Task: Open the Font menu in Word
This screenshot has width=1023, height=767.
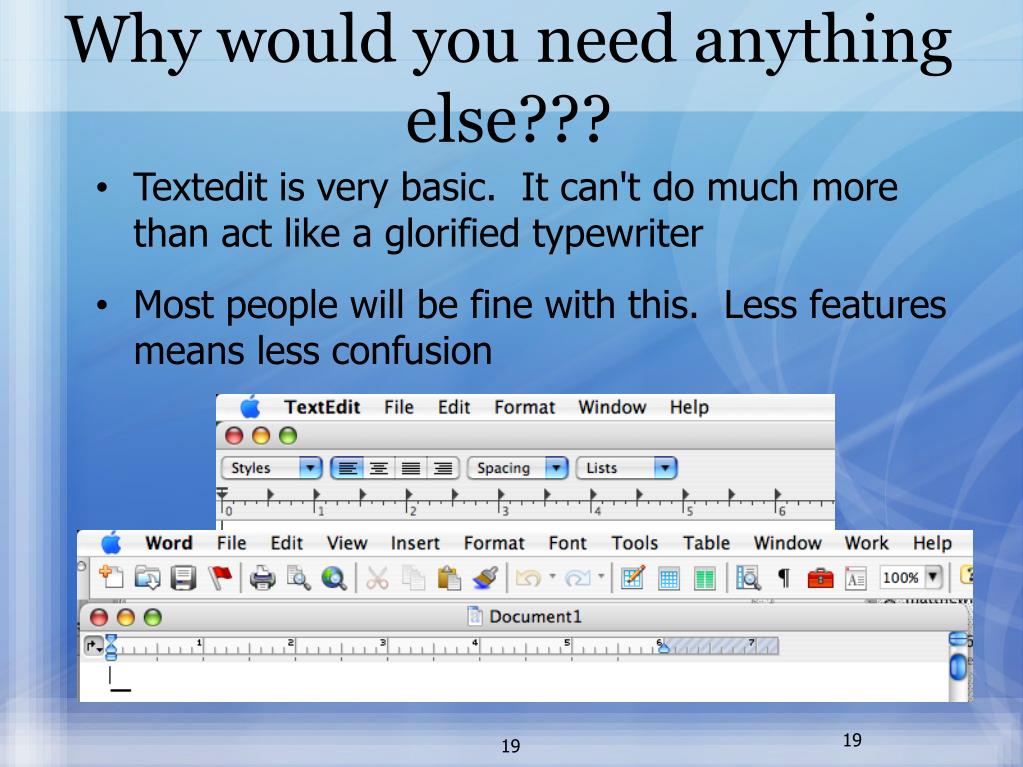Action: tap(568, 543)
